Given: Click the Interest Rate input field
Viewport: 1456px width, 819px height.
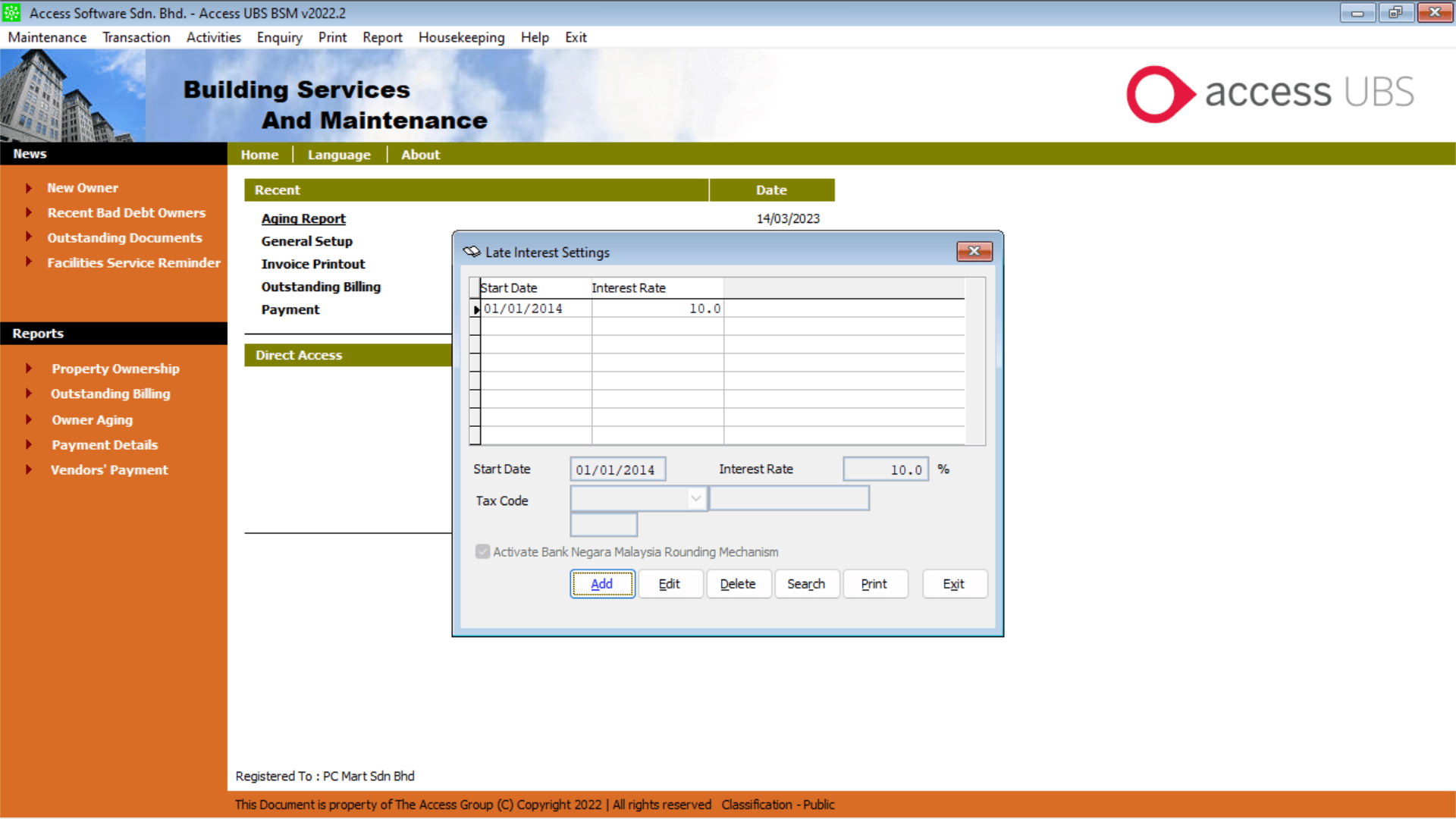Looking at the screenshot, I should point(885,469).
